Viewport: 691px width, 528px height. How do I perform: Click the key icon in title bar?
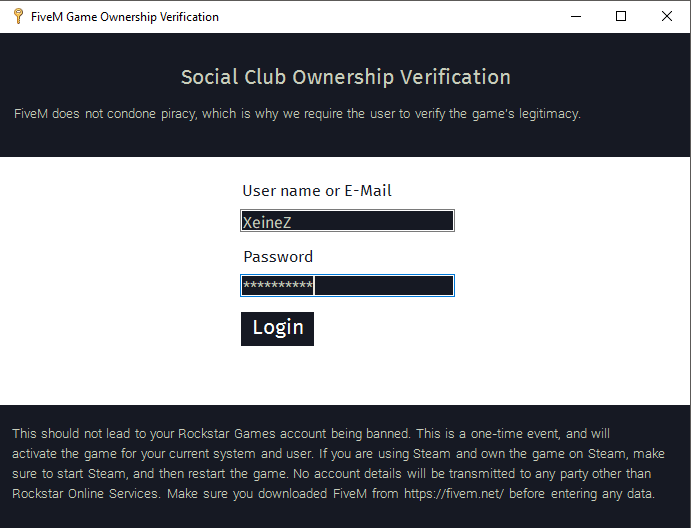(x=18, y=16)
